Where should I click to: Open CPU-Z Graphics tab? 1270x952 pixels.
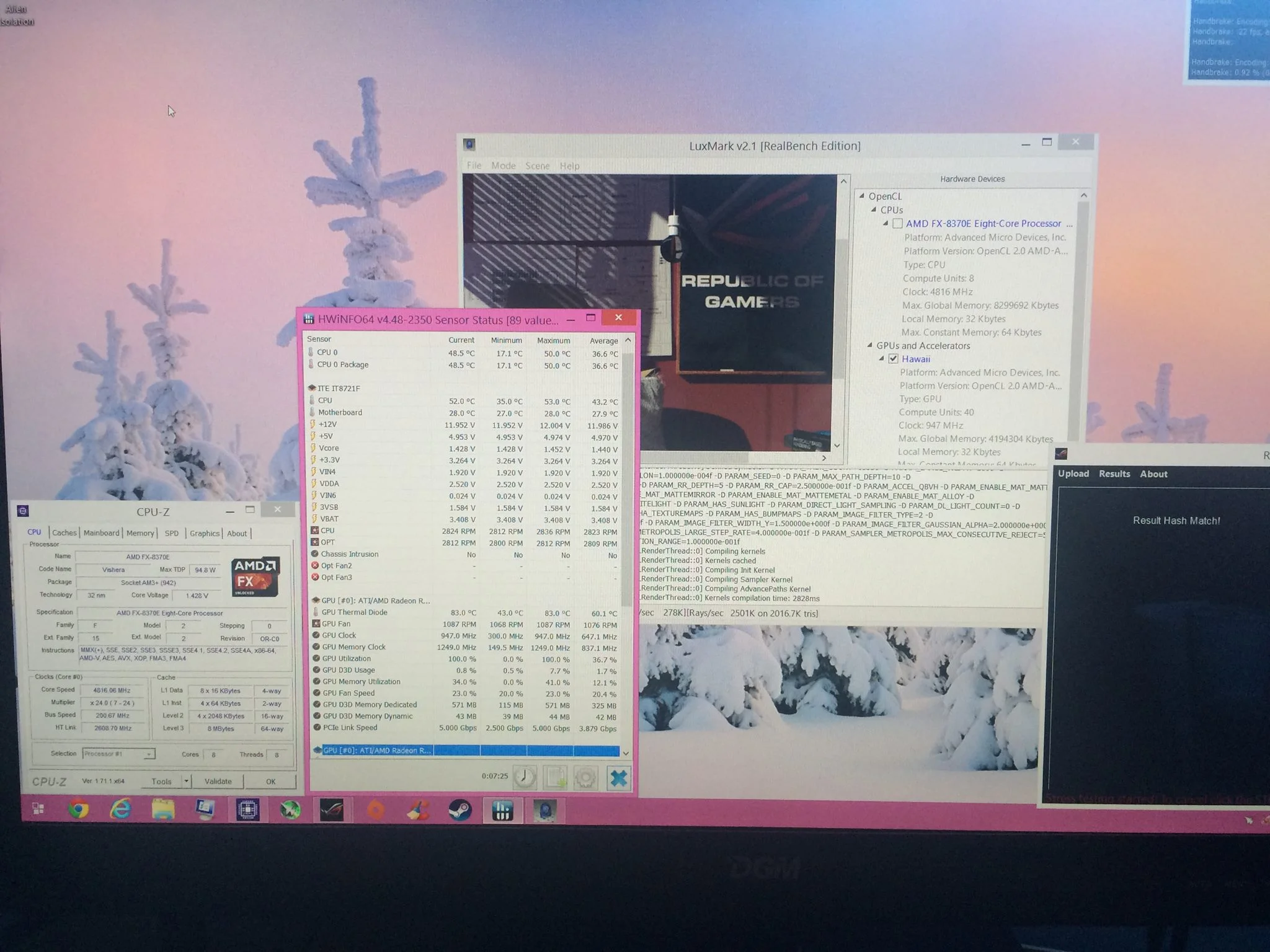tap(204, 533)
